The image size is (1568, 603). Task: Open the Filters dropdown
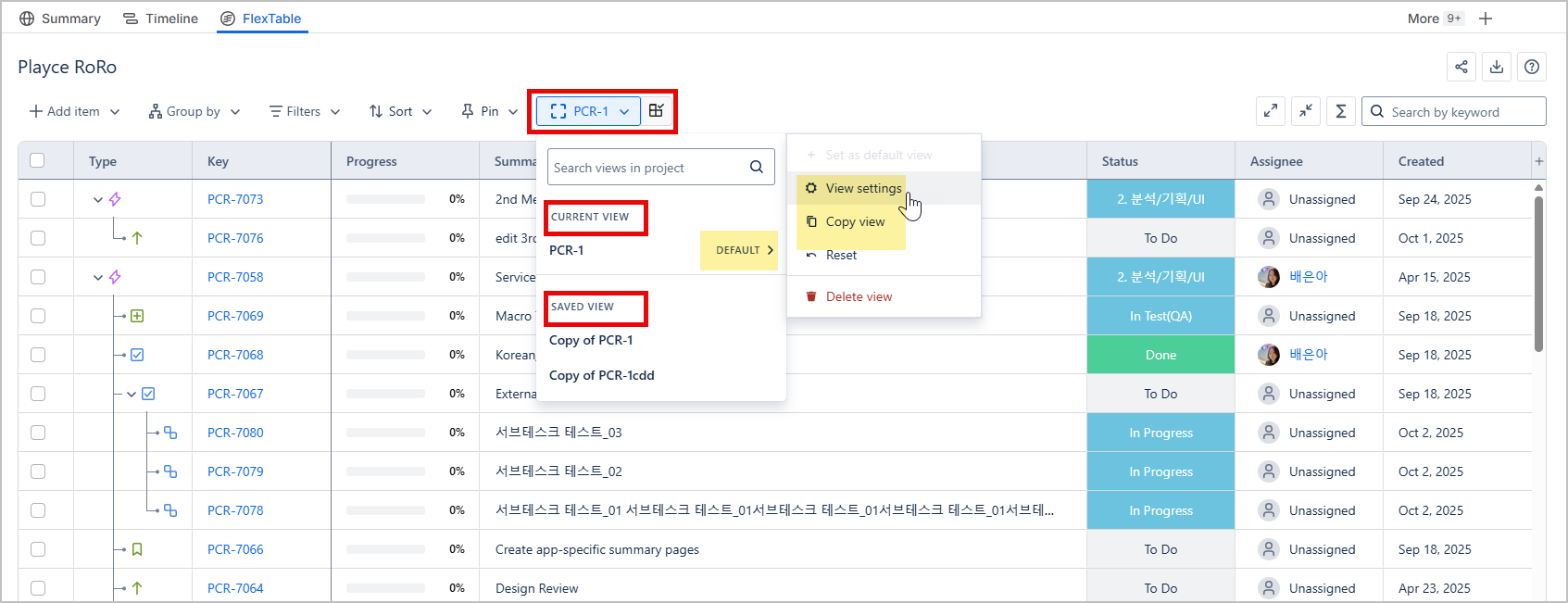coord(305,111)
